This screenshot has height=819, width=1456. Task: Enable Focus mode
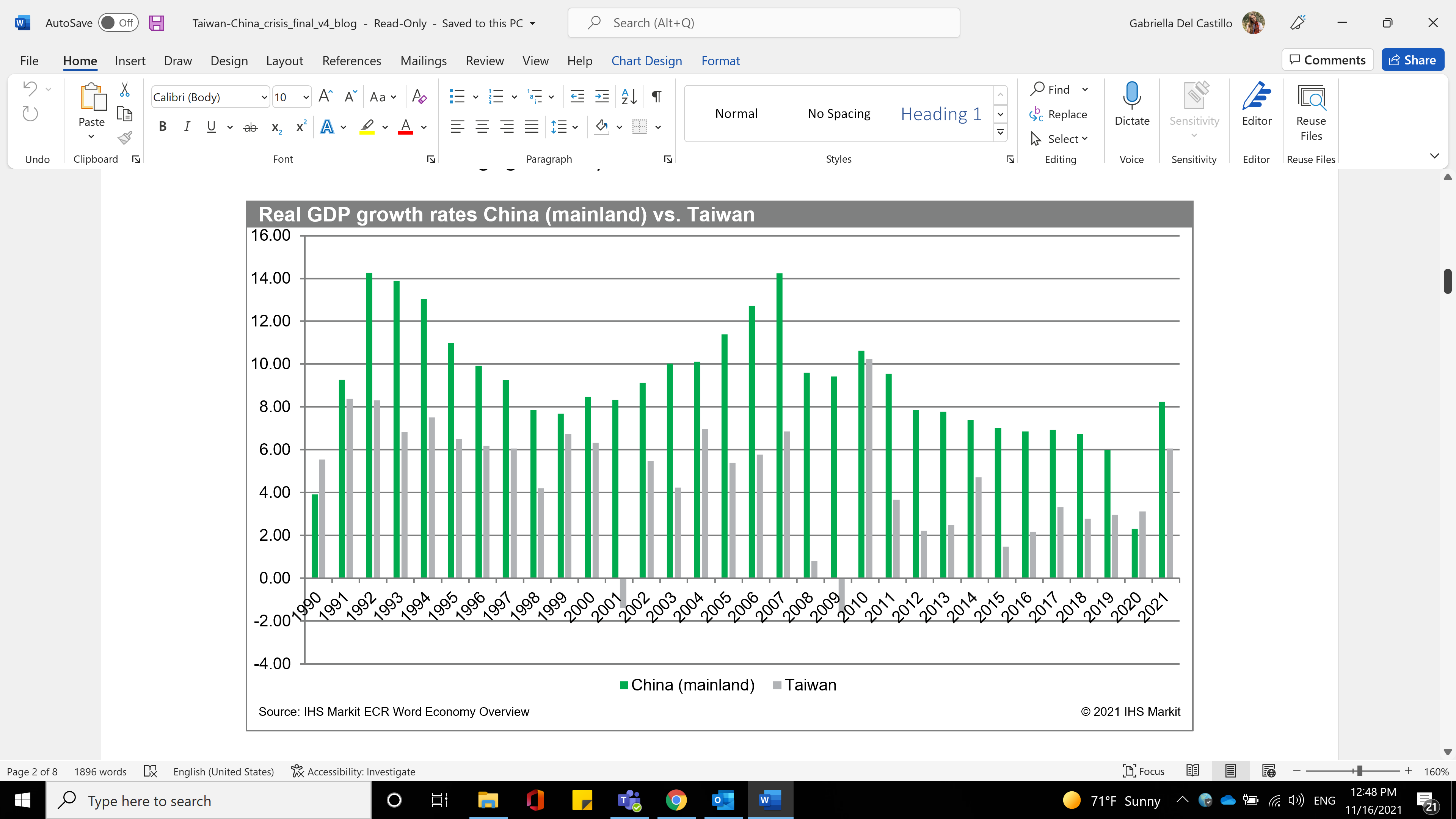click(x=1144, y=771)
